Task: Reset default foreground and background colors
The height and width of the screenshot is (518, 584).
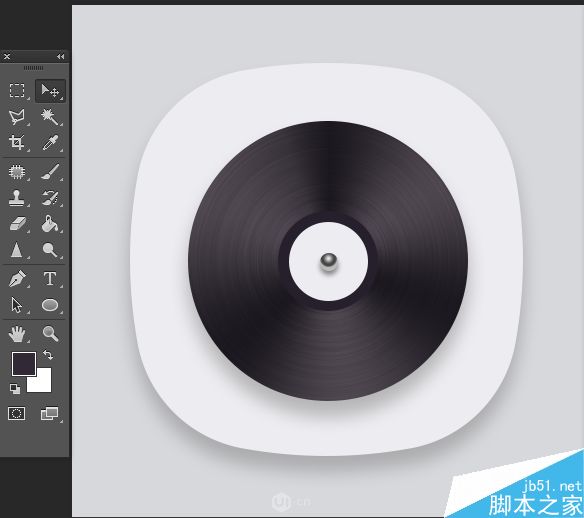Action: coord(15,389)
